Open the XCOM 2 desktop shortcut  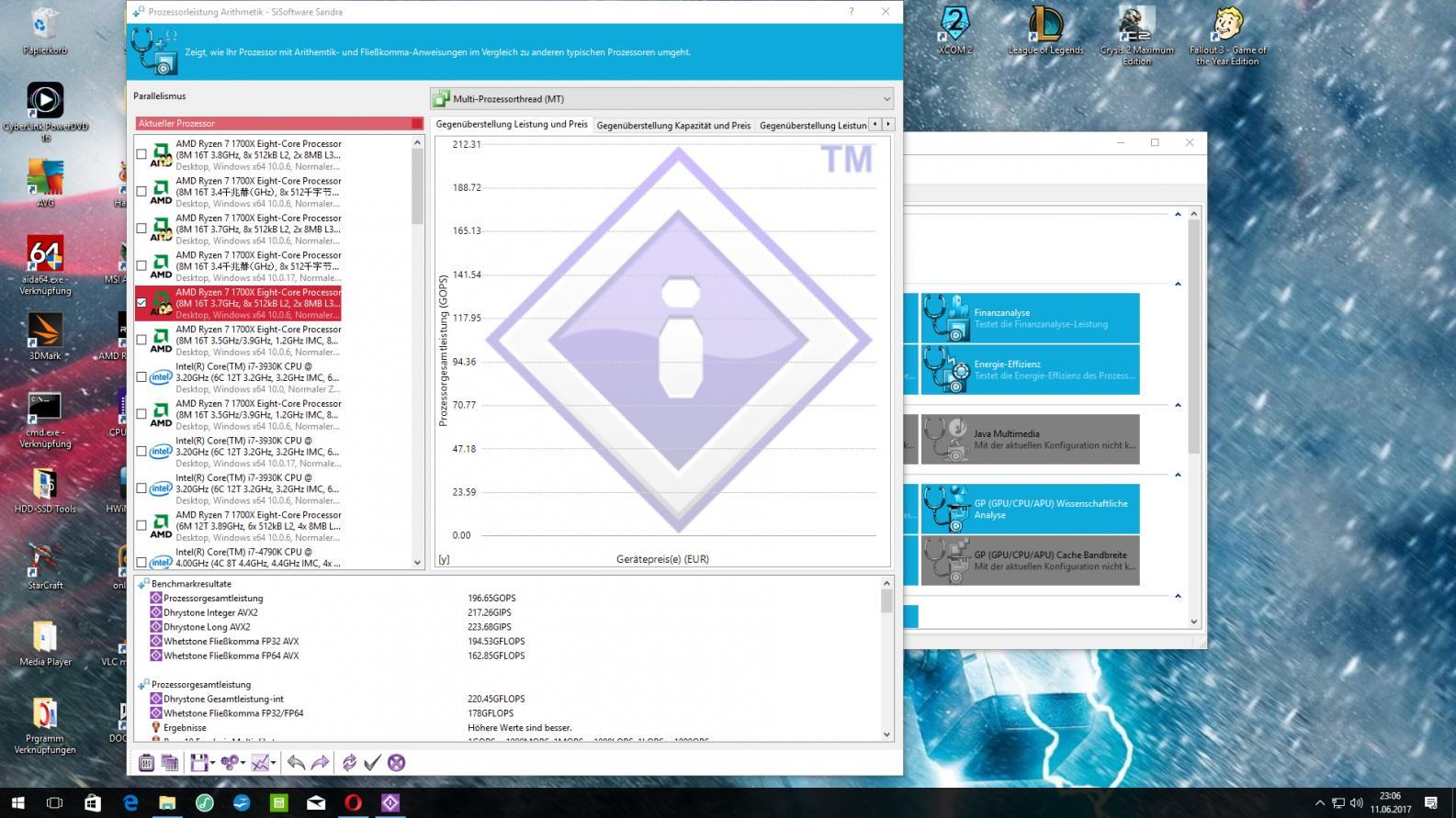coord(955,31)
